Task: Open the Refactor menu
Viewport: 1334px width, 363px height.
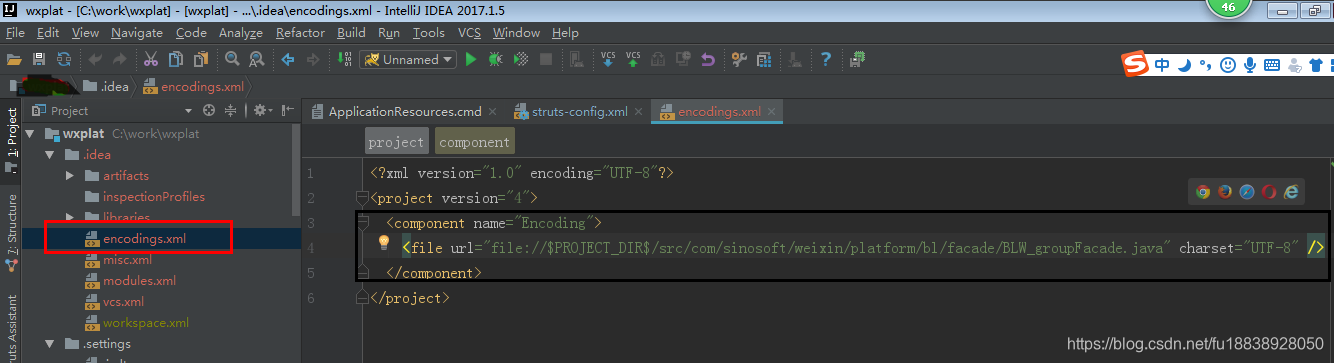Action: click(300, 33)
